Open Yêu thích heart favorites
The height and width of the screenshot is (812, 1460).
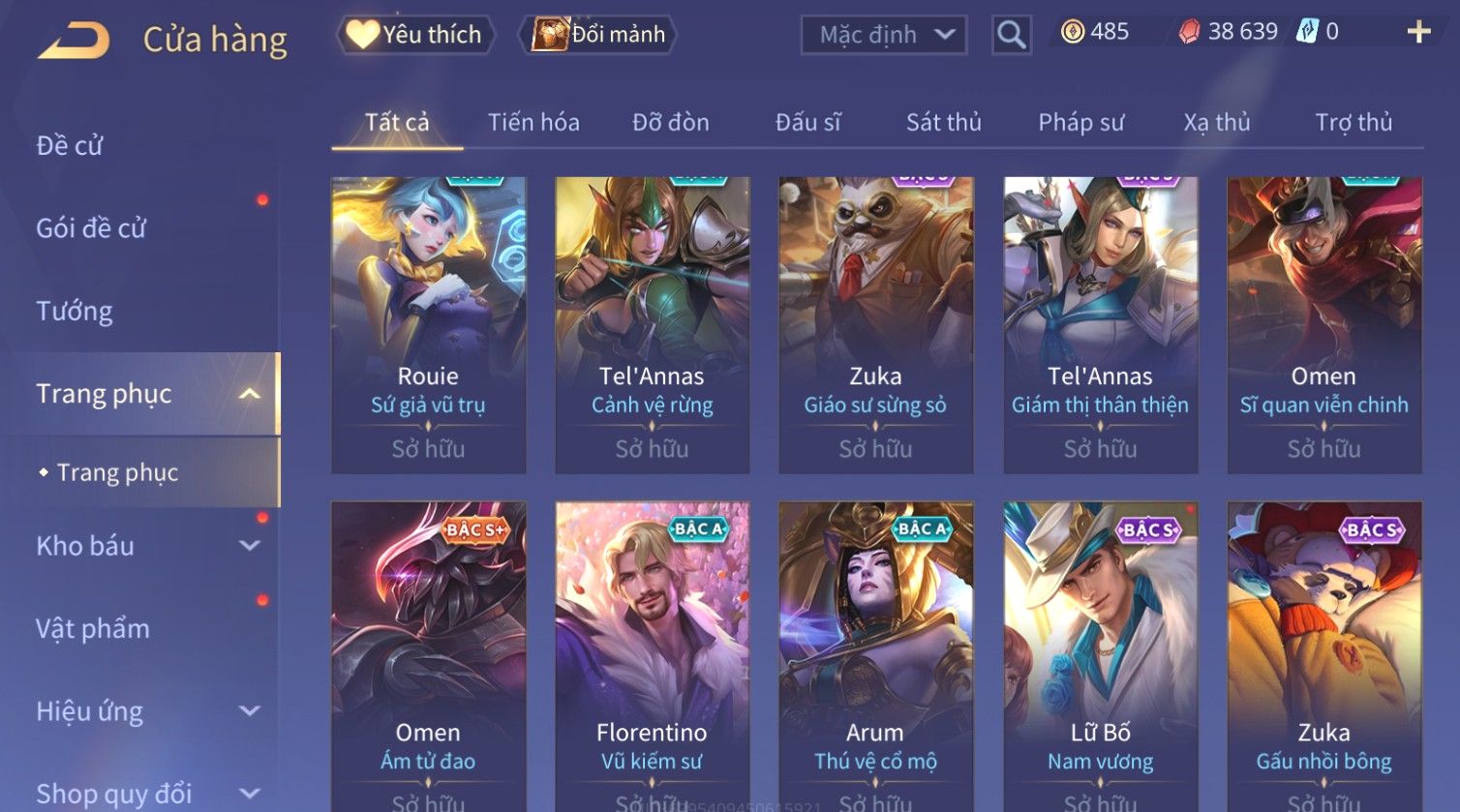[415, 35]
